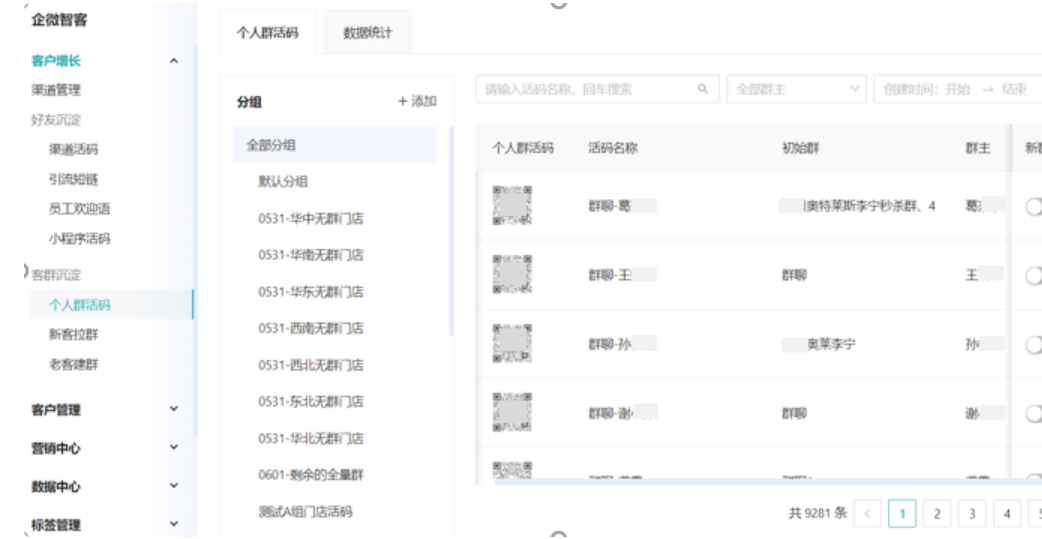1042x539 pixels.
Task: Click the QR code in 群聊-孙 row
Action: 512,343
